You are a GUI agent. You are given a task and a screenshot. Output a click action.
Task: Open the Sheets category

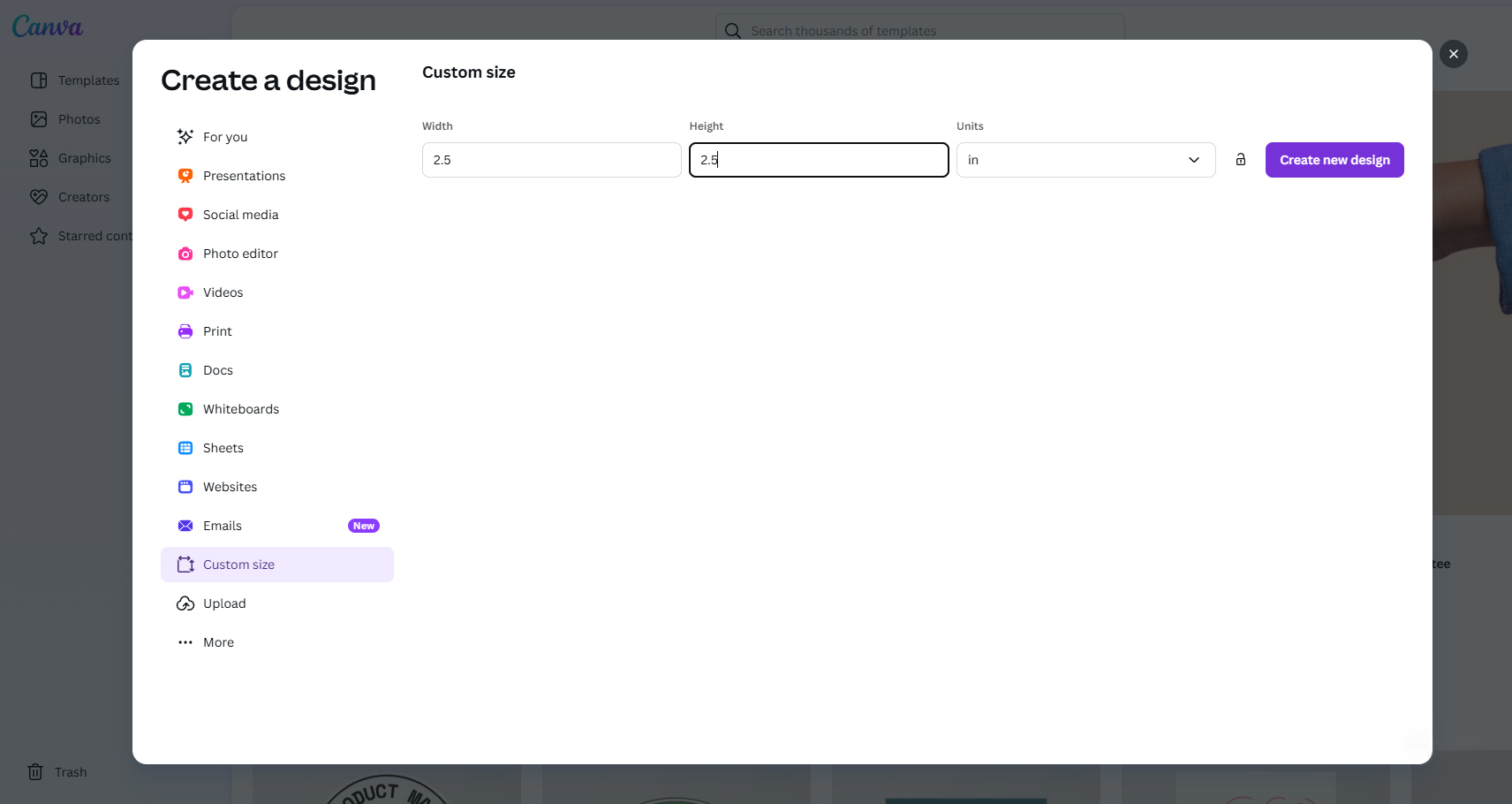point(223,448)
